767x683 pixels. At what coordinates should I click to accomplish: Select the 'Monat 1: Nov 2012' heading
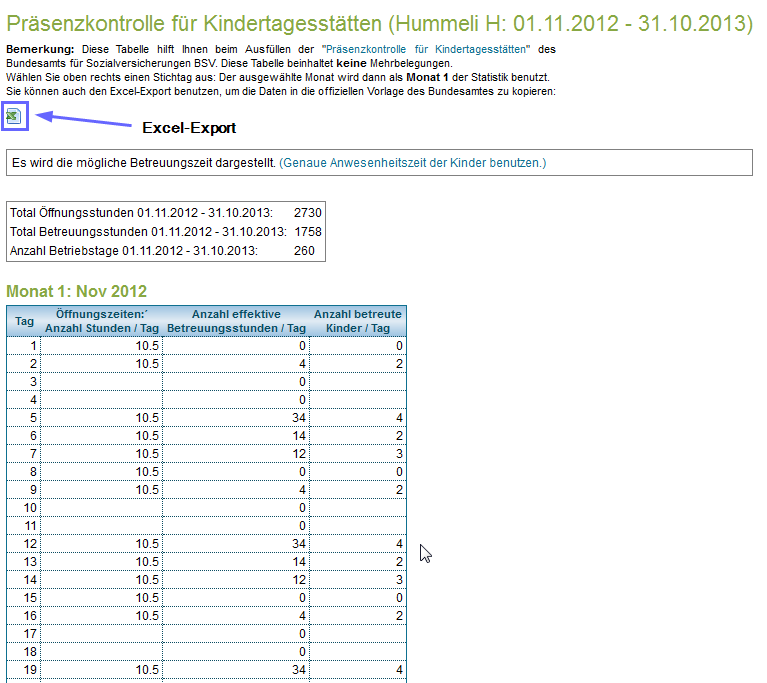[x=77, y=291]
